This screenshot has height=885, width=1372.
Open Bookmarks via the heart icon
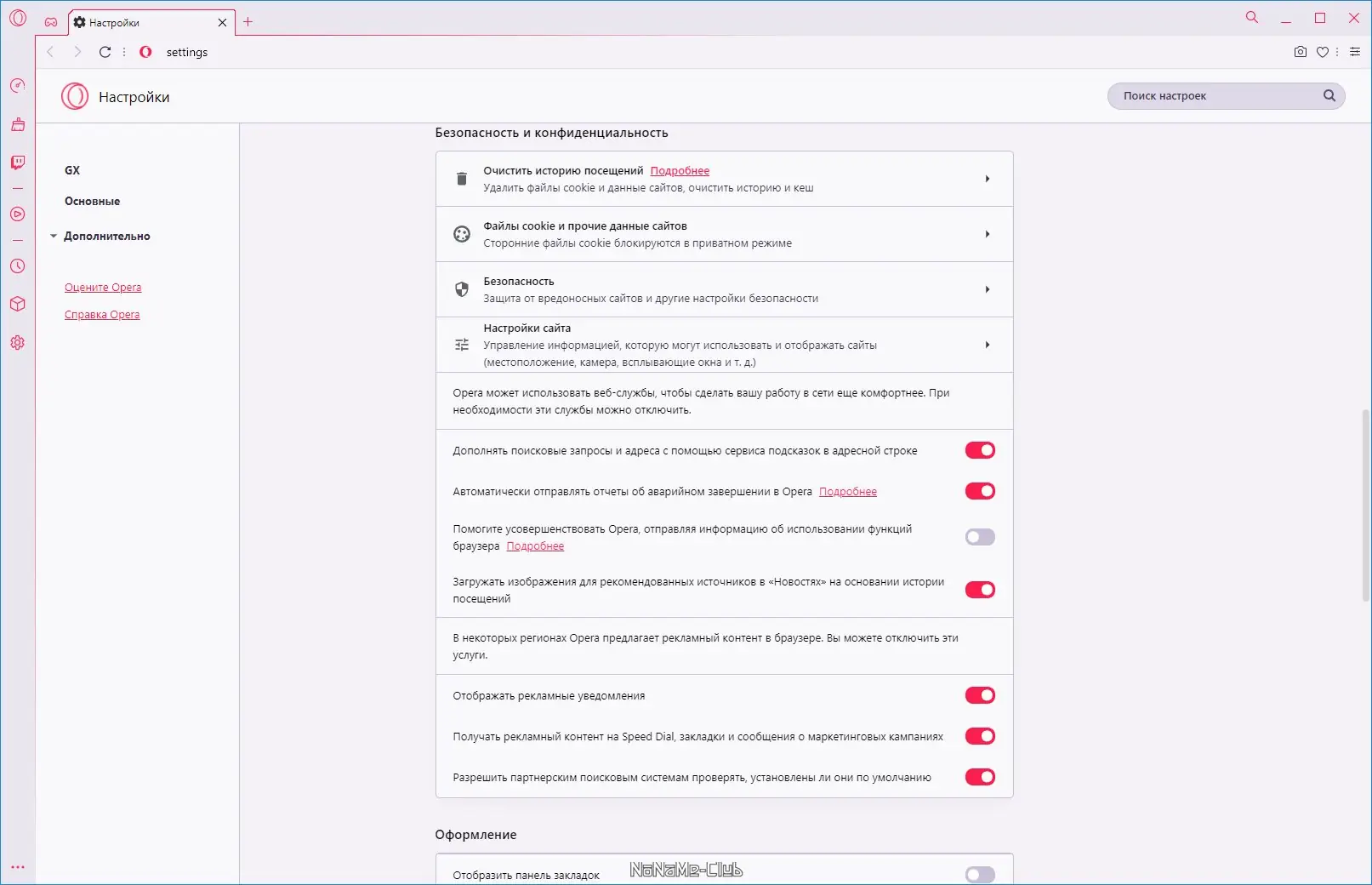tap(1323, 52)
